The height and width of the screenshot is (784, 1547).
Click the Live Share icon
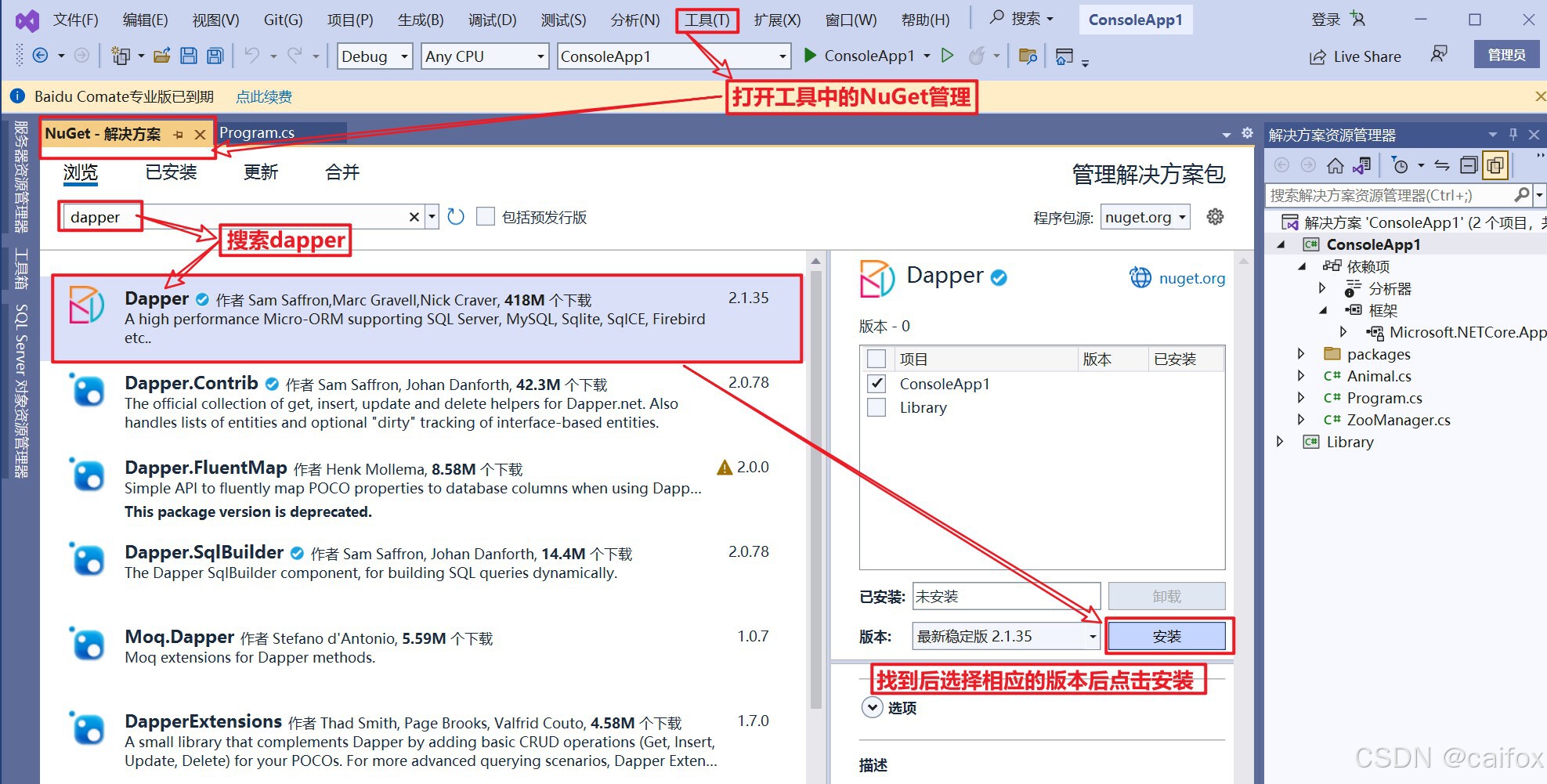pos(1354,56)
